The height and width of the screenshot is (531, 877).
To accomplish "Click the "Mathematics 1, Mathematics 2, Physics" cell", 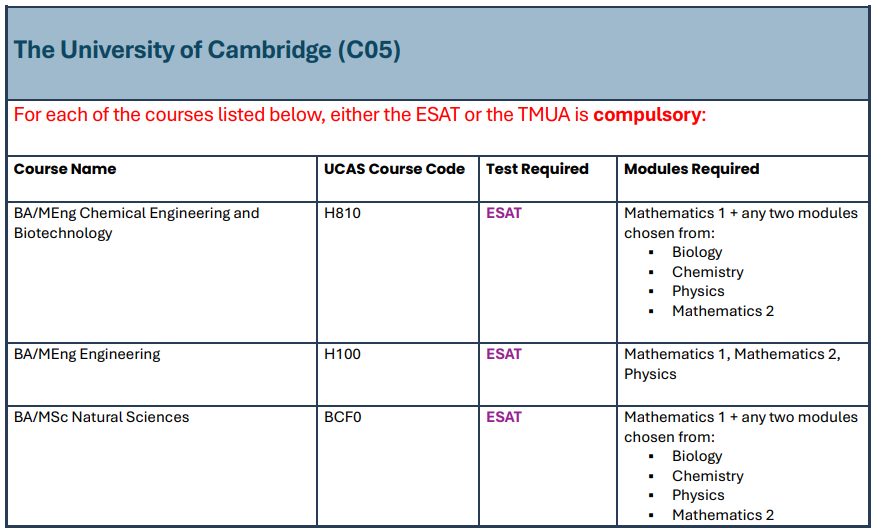I will pos(732,364).
